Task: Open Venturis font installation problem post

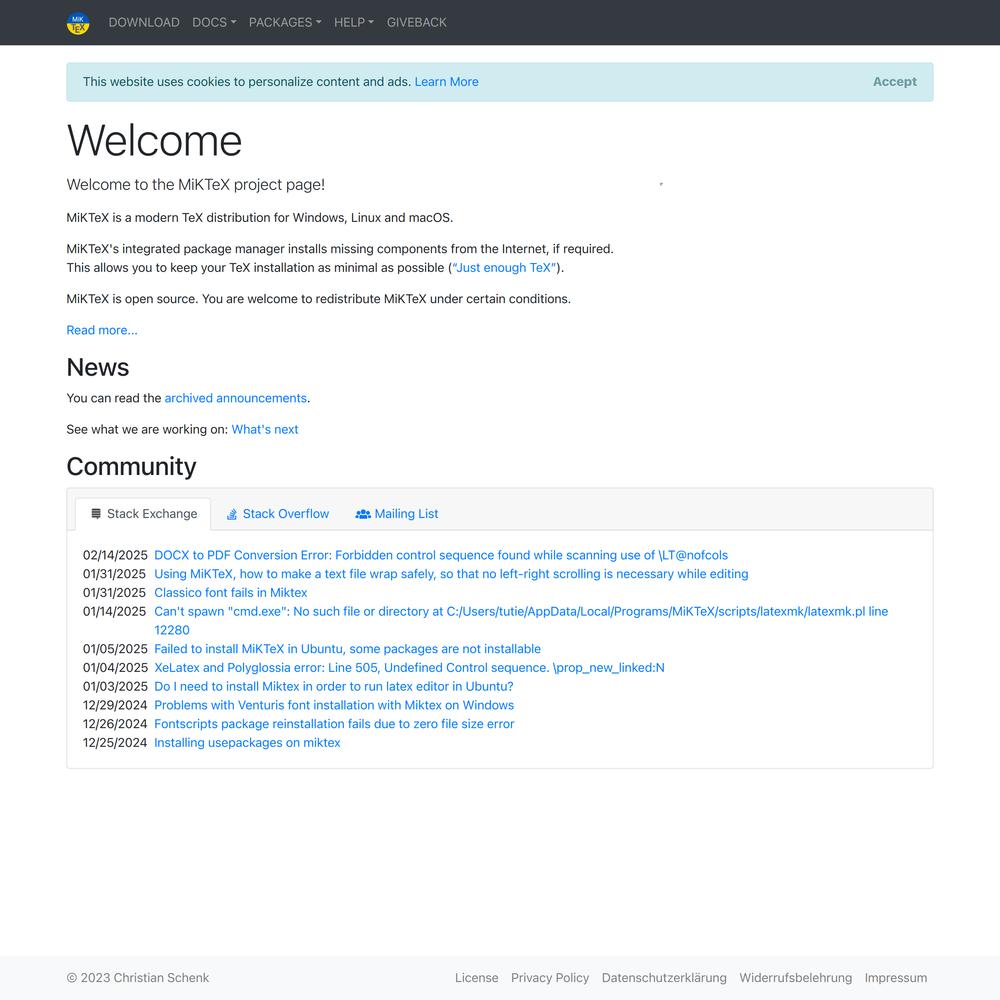Action: [334, 705]
